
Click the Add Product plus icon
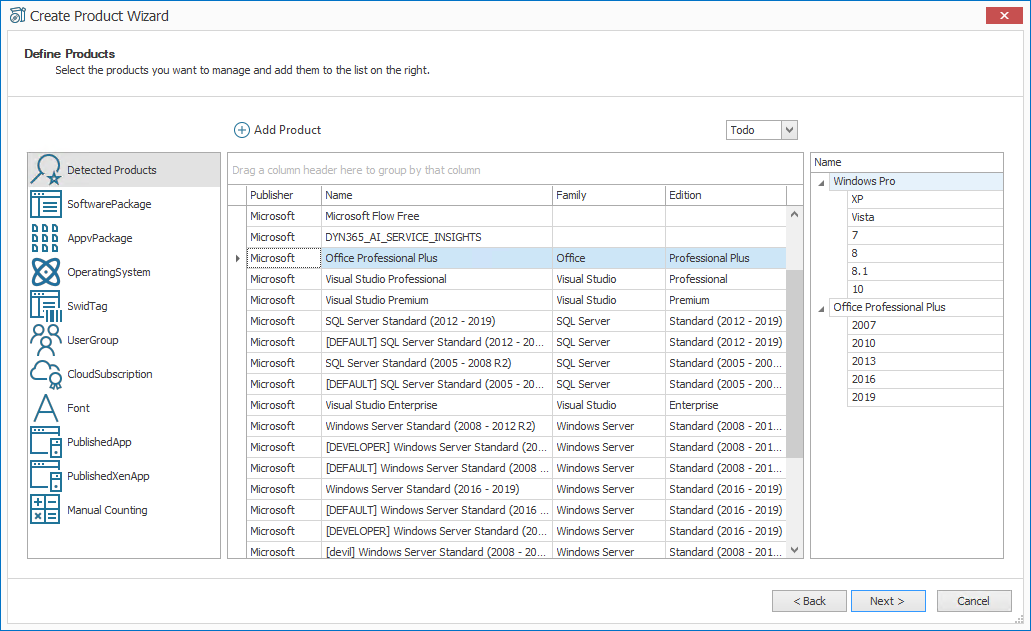(242, 130)
